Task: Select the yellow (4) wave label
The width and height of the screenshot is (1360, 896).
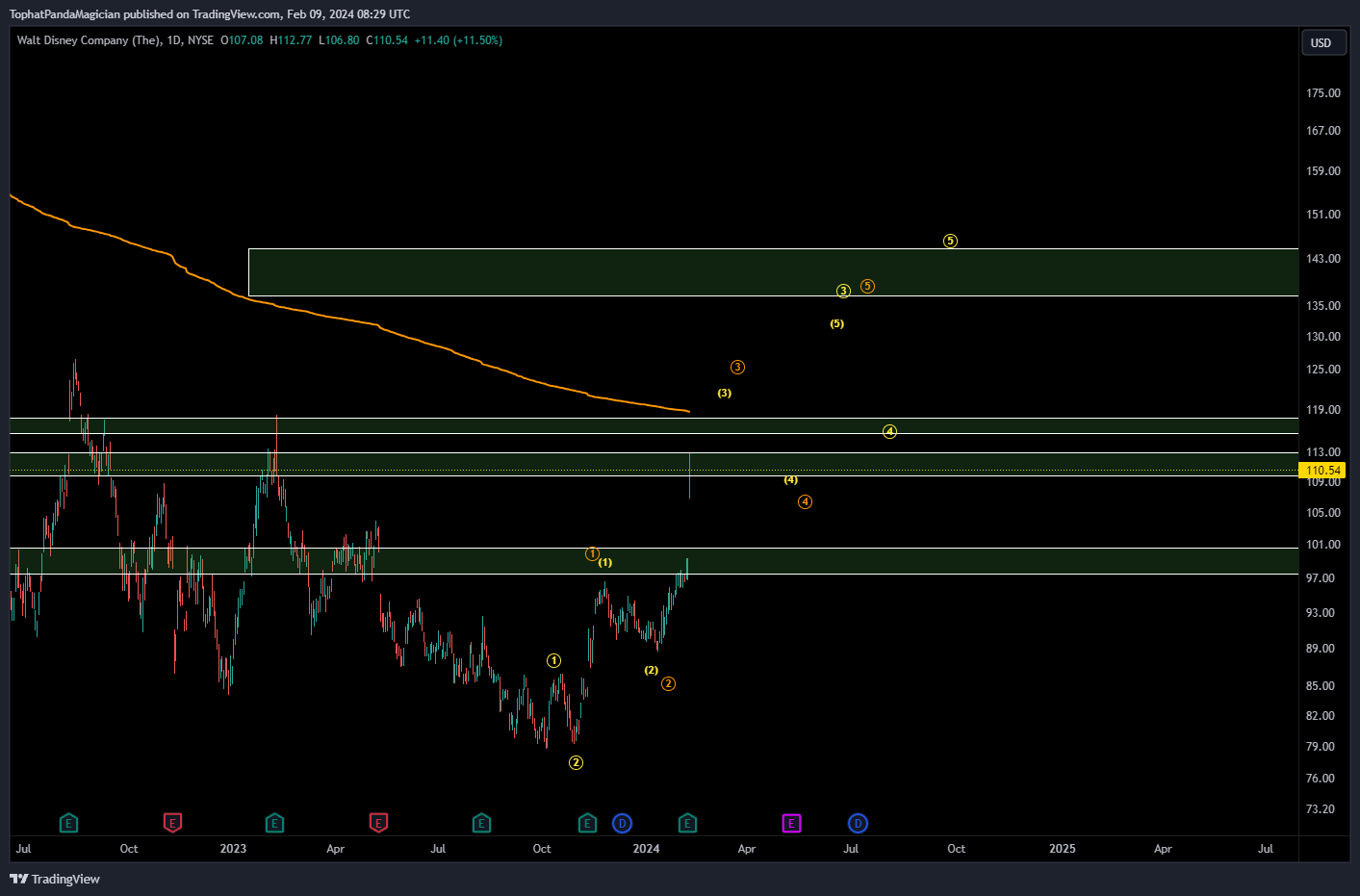Action: (x=790, y=479)
